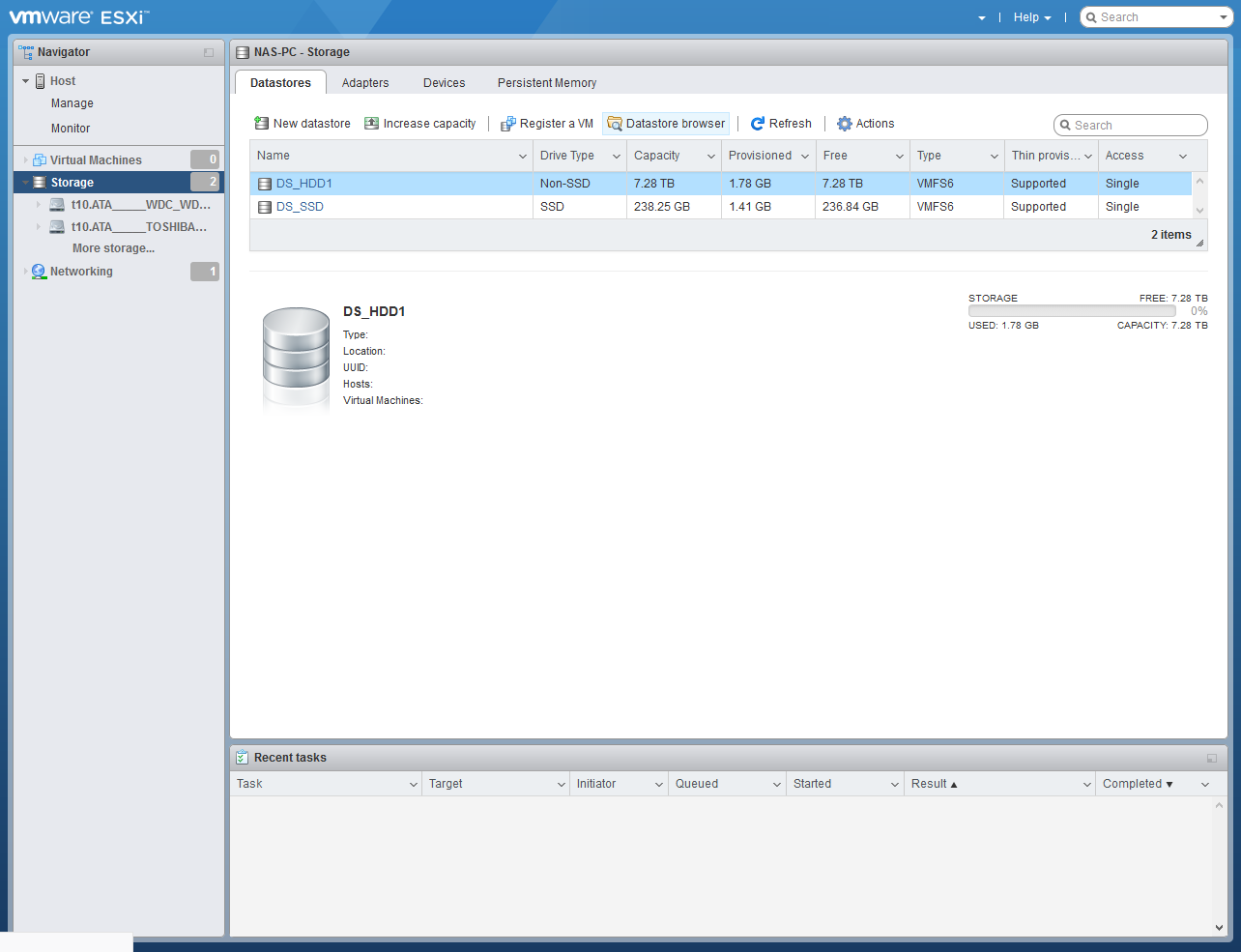Sort tasks by the Completed column
Viewport: 1241px width, 952px height.
[x=1138, y=784]
